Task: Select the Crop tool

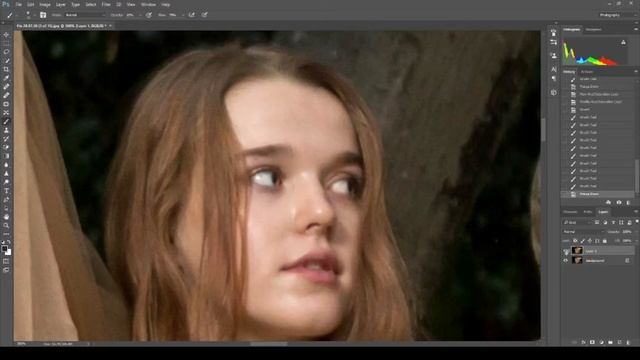Action: 6,69
